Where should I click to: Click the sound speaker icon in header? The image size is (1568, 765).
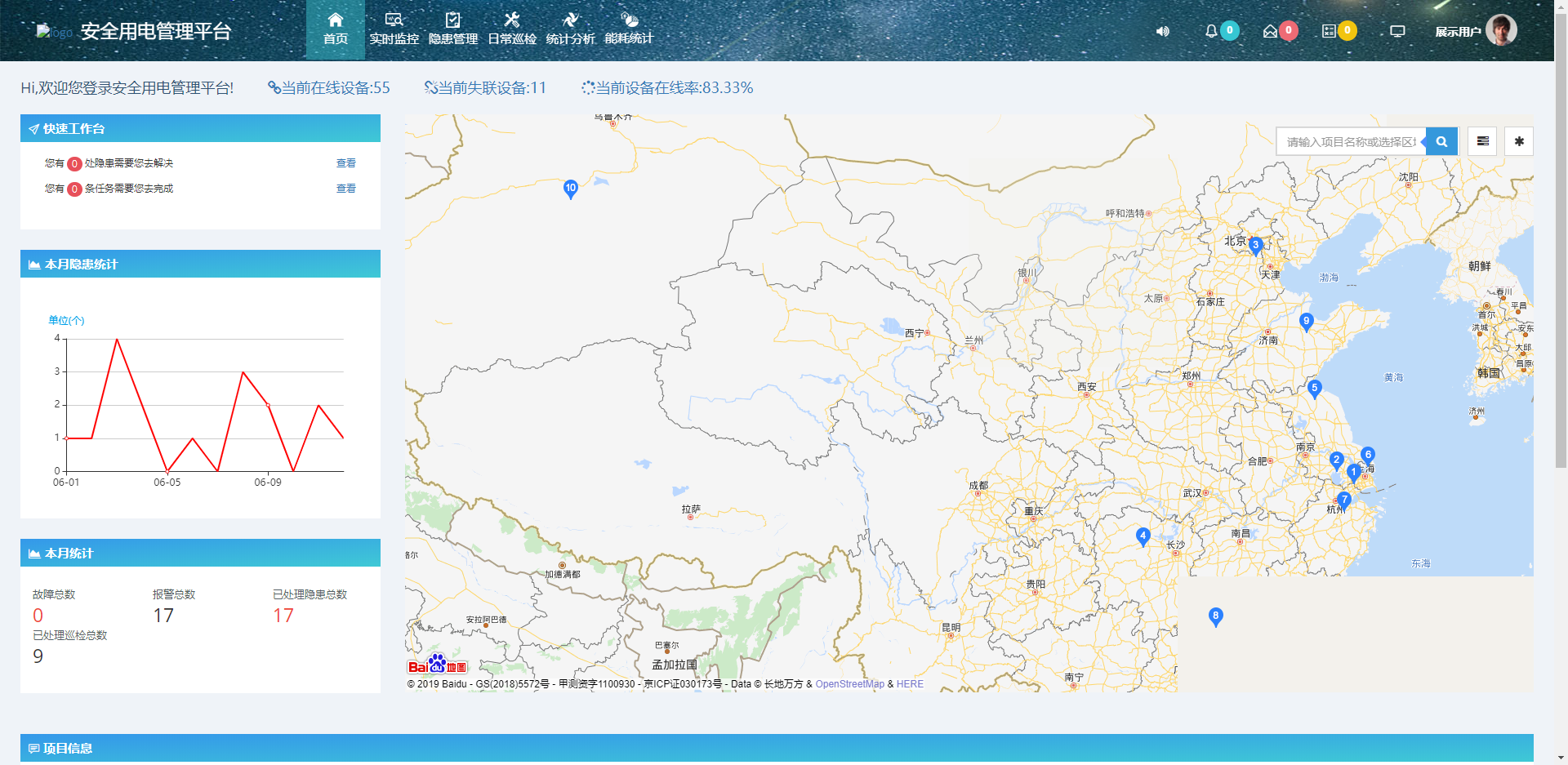(1162, 32)
